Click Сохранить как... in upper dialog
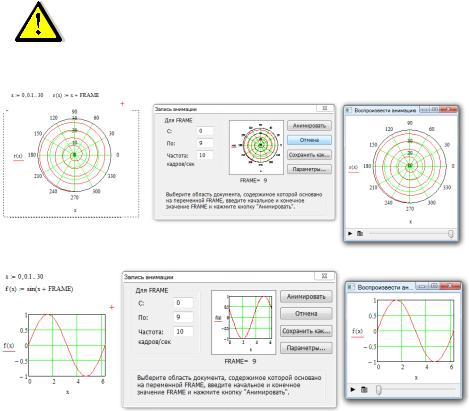Viewport: 469px width, 411px height. 309,155
